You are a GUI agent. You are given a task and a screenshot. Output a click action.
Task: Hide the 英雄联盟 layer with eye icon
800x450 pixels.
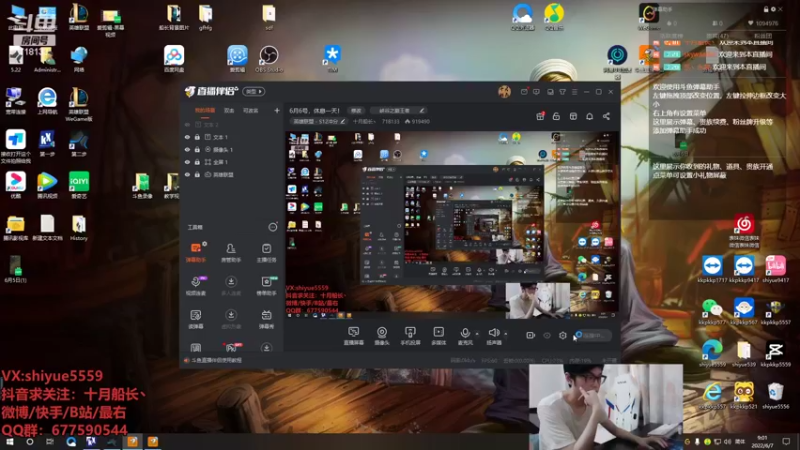click(187, 174)
